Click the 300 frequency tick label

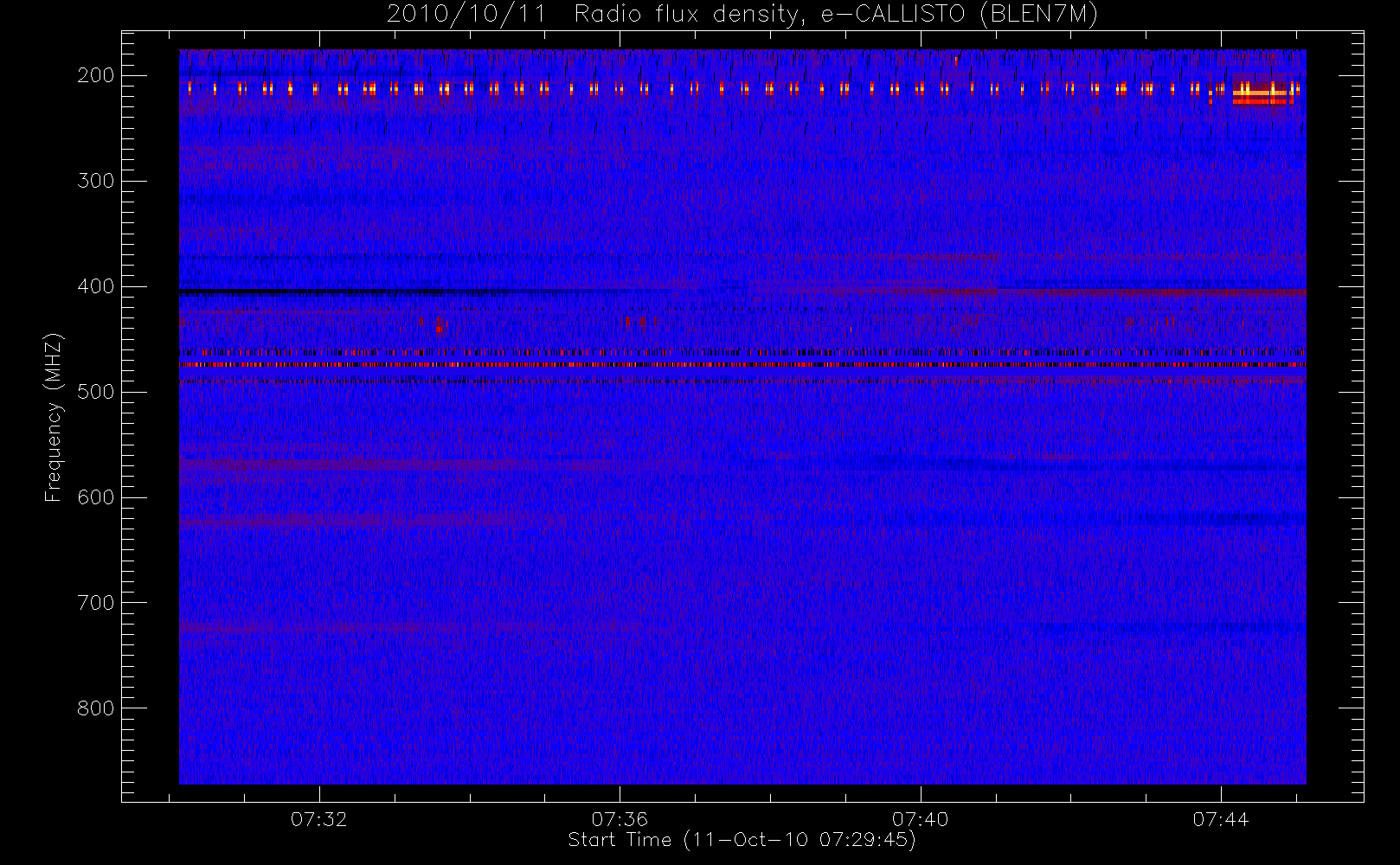[95, 181]
